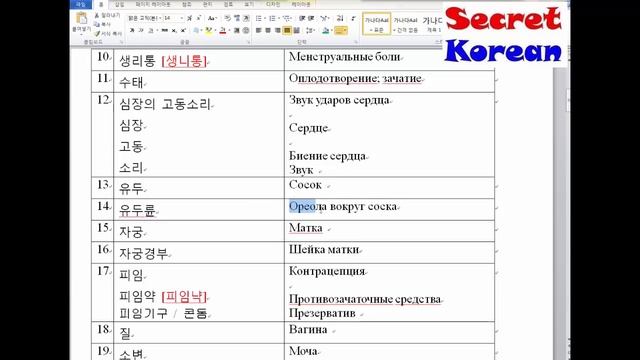The width and height of the screenshot is (640, 360).
Task: Click the line spacing icon
Action: click(x=309, y=31)
